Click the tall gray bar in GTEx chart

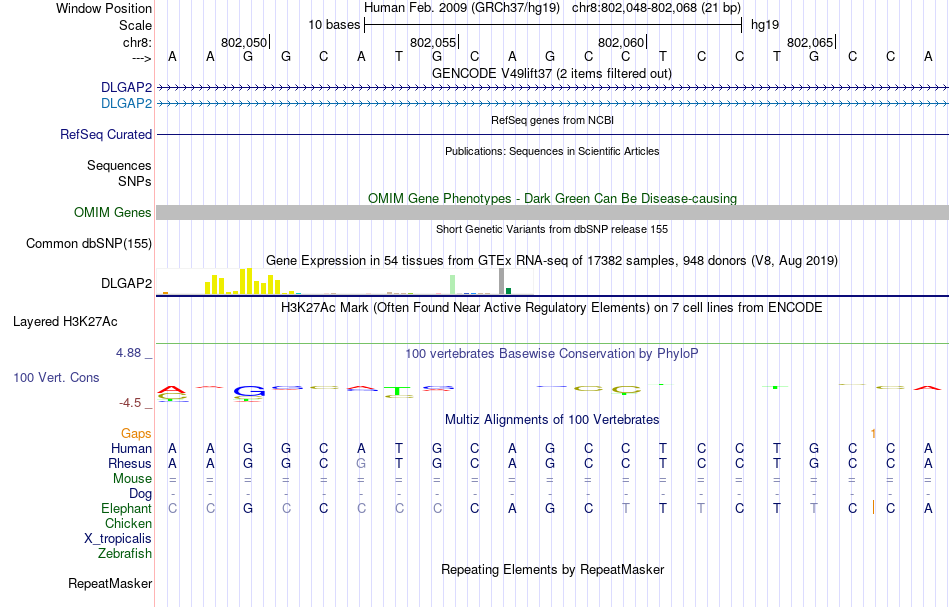(x=501, y=282)
